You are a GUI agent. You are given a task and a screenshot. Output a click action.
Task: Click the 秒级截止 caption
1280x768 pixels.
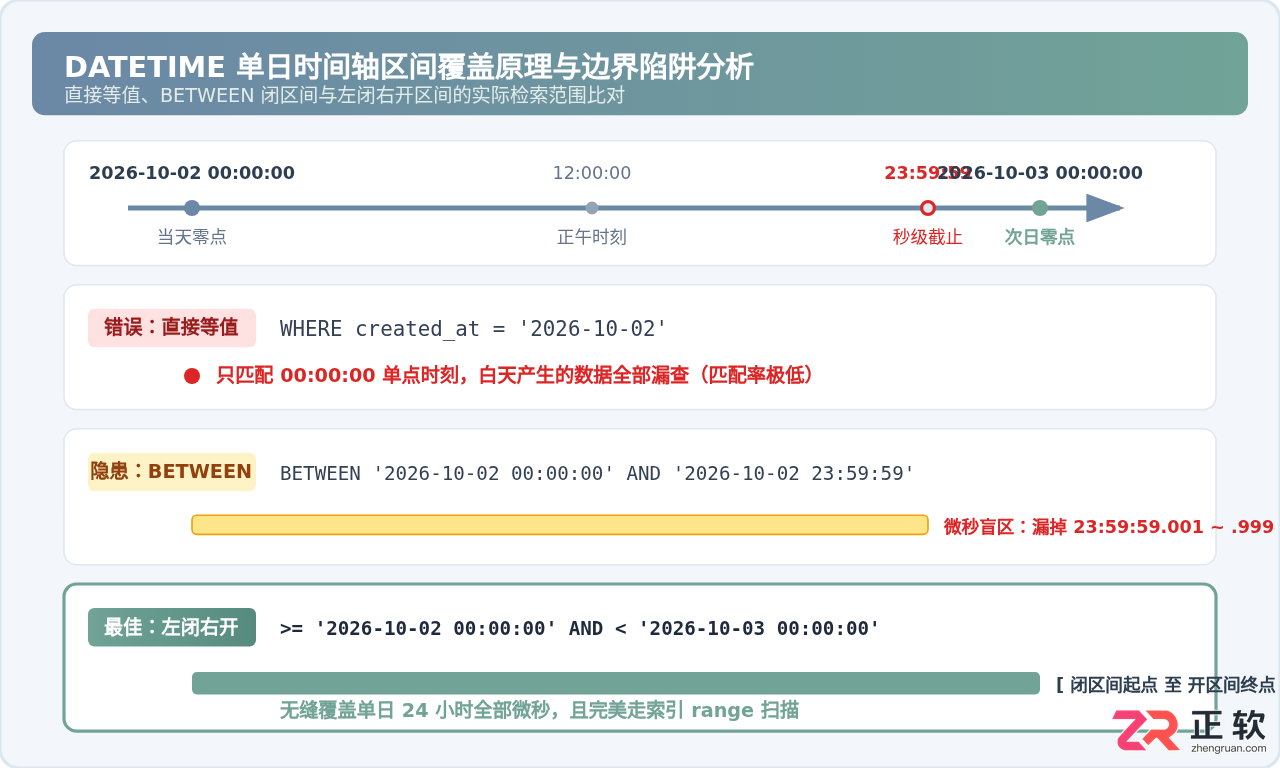pyautogui.click(x=928, y=237)
